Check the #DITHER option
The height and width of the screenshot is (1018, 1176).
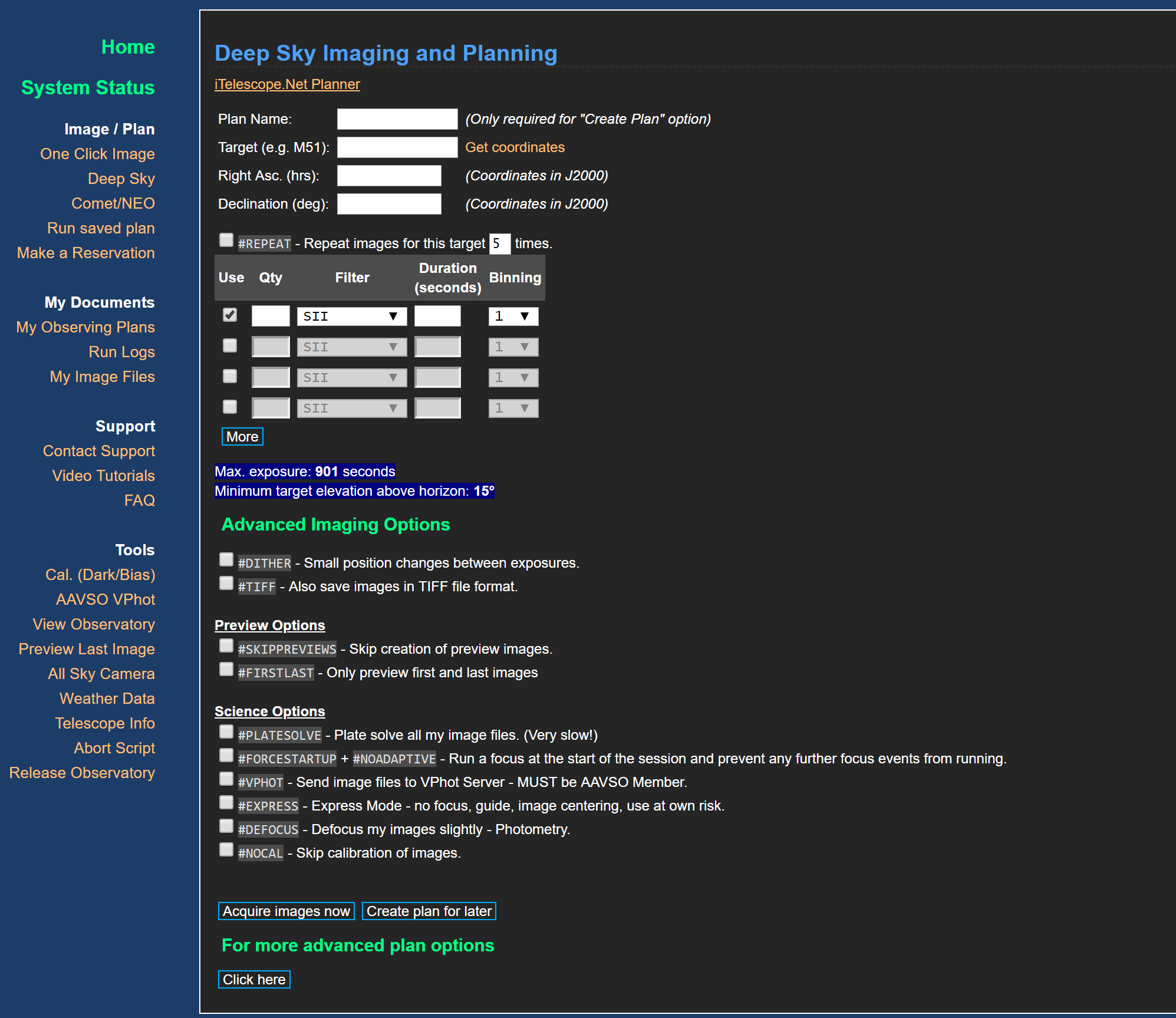click(226, 559)
